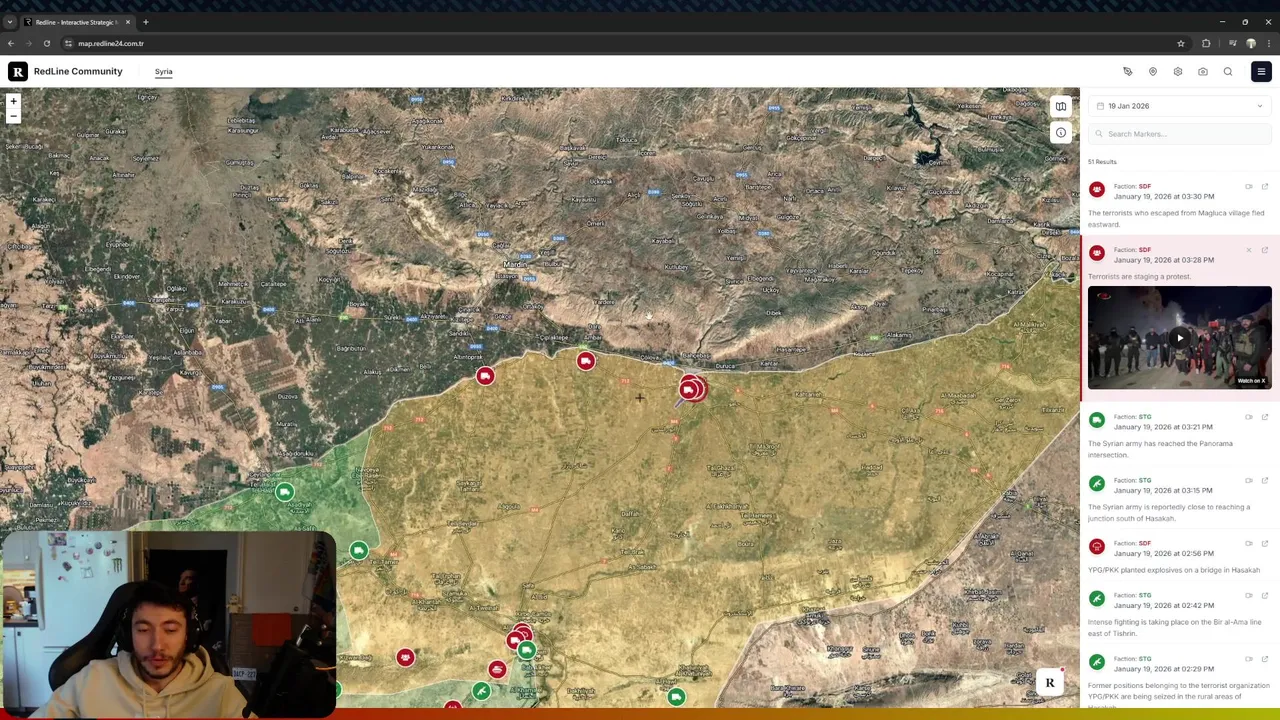
Task: Zoom in the map with the plus button
Action: pos(13,101)
